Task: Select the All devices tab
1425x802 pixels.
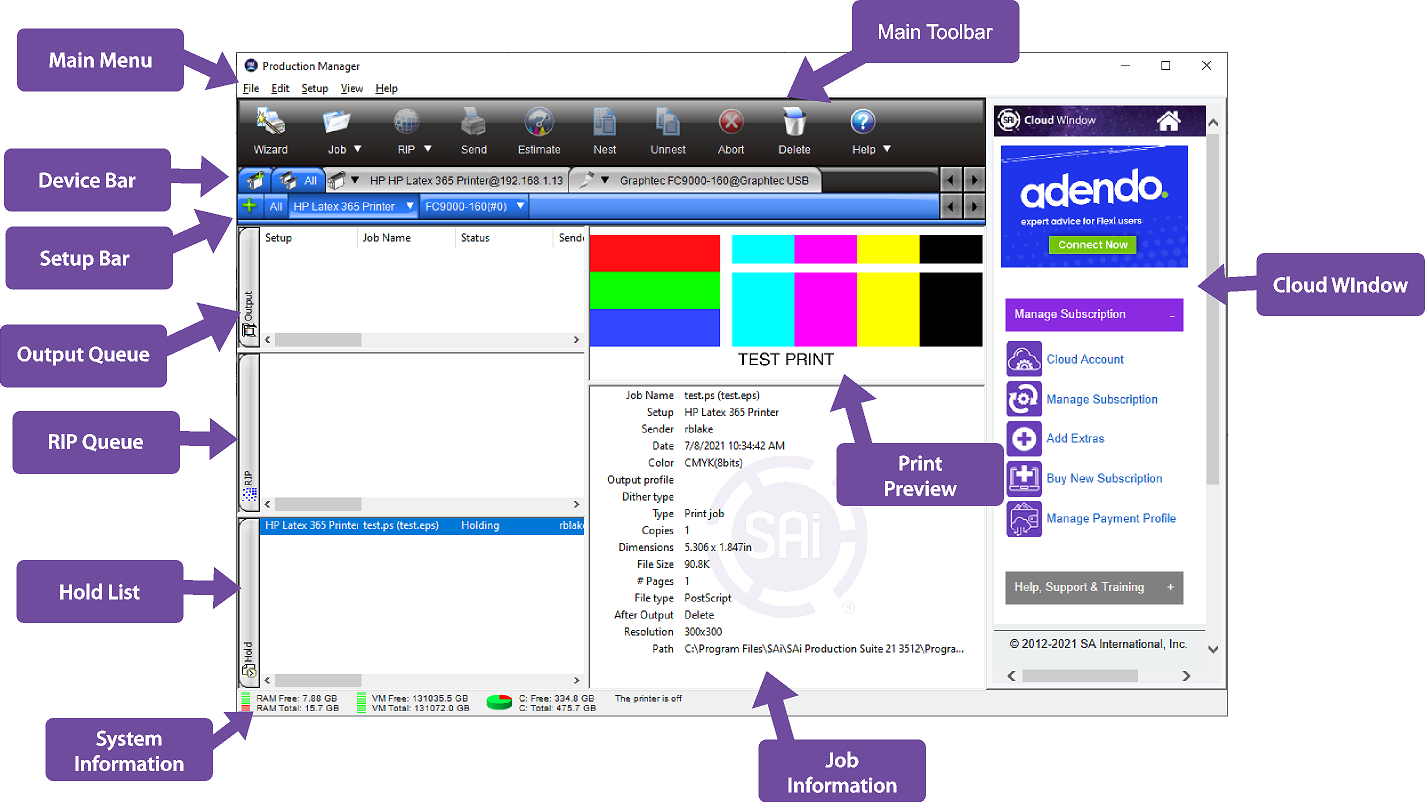Action: (299, 181)
